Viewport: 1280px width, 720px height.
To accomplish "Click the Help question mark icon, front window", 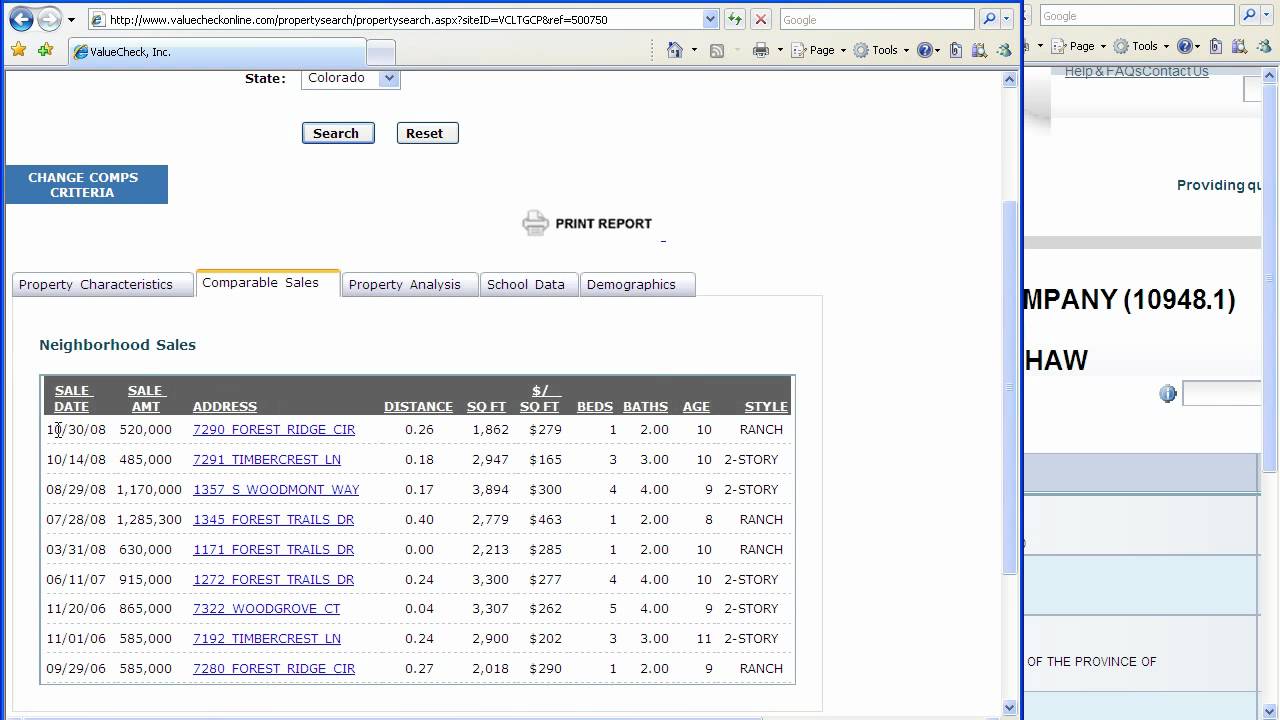I will pyautogui.click(x=927, y=50).
